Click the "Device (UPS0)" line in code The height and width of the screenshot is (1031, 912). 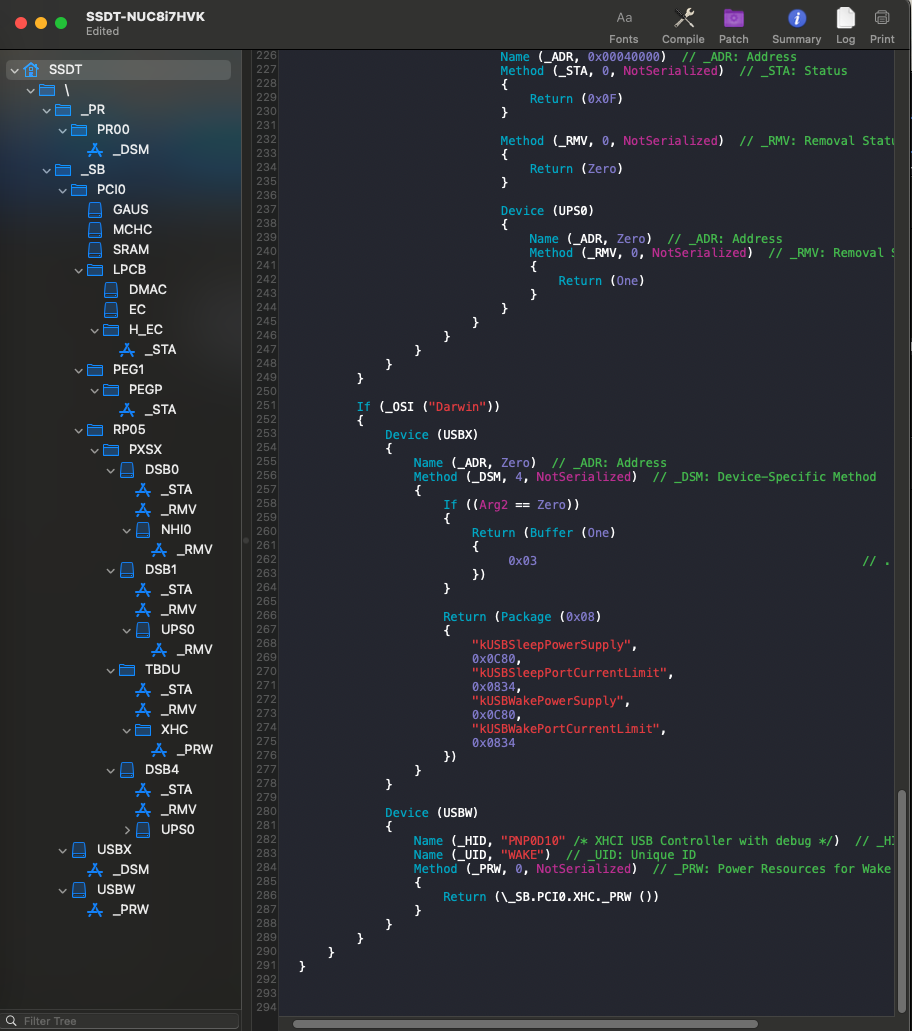[x=547, y=211]
